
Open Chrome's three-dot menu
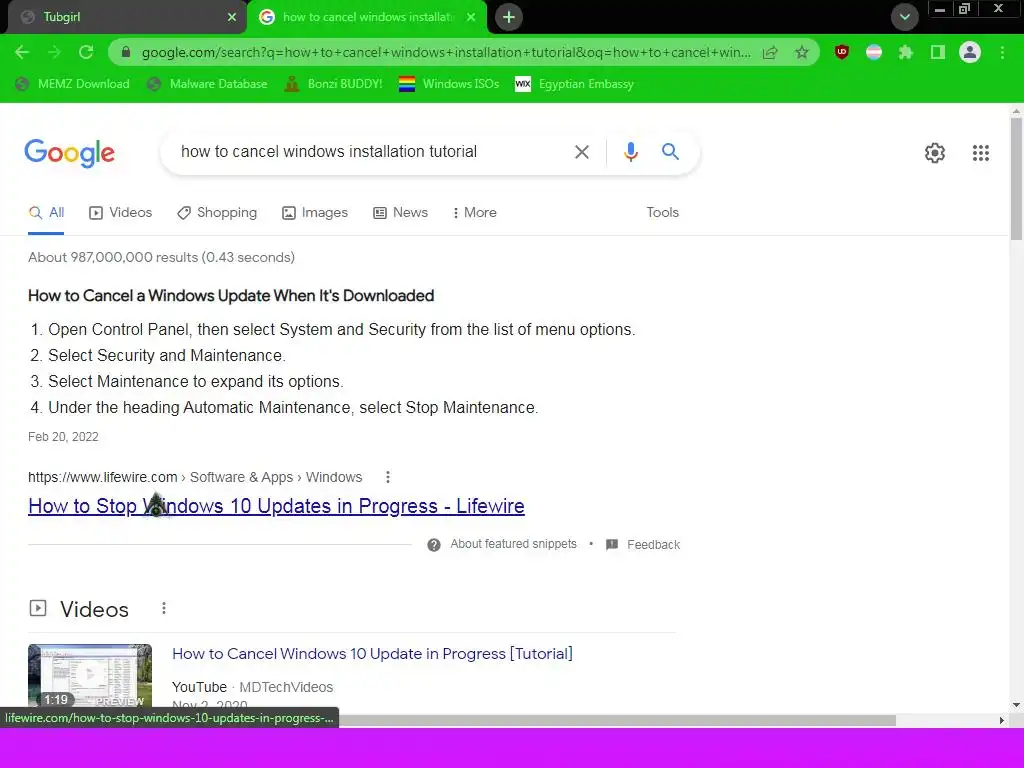pos(1002,52)
